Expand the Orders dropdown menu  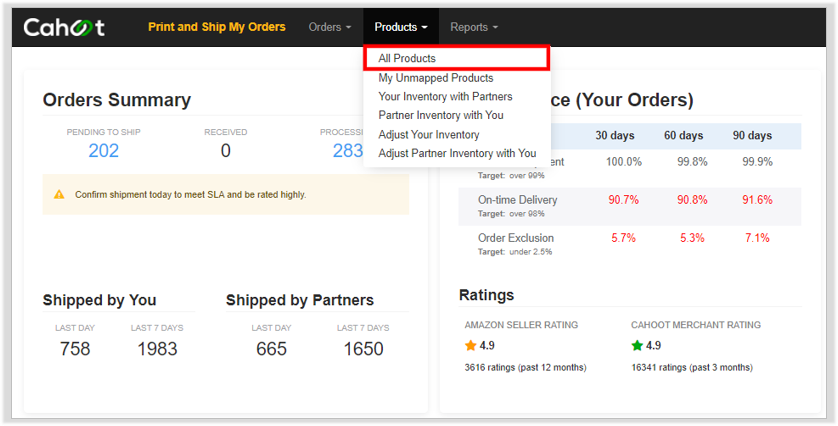(330, 27)
